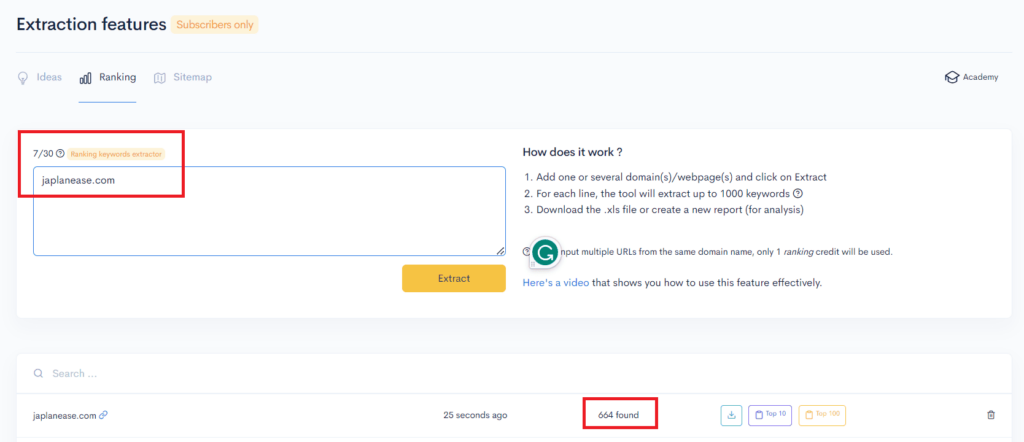
Task: Delete the japlanease.com extraction
Action: click(991, 415)
